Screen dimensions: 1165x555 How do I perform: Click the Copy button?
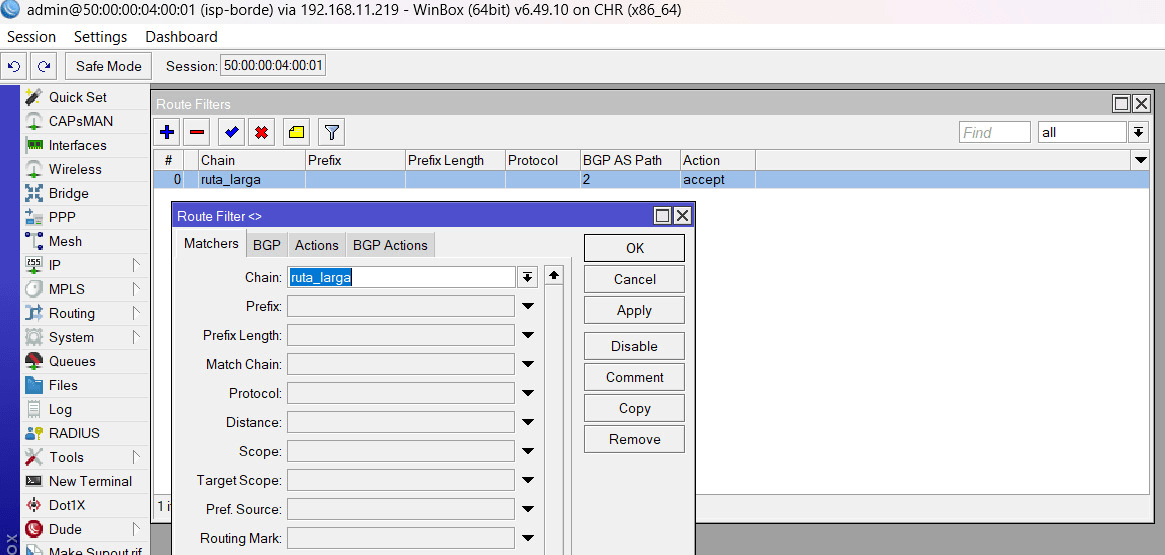pyautogui.click(x=635, y=409)
